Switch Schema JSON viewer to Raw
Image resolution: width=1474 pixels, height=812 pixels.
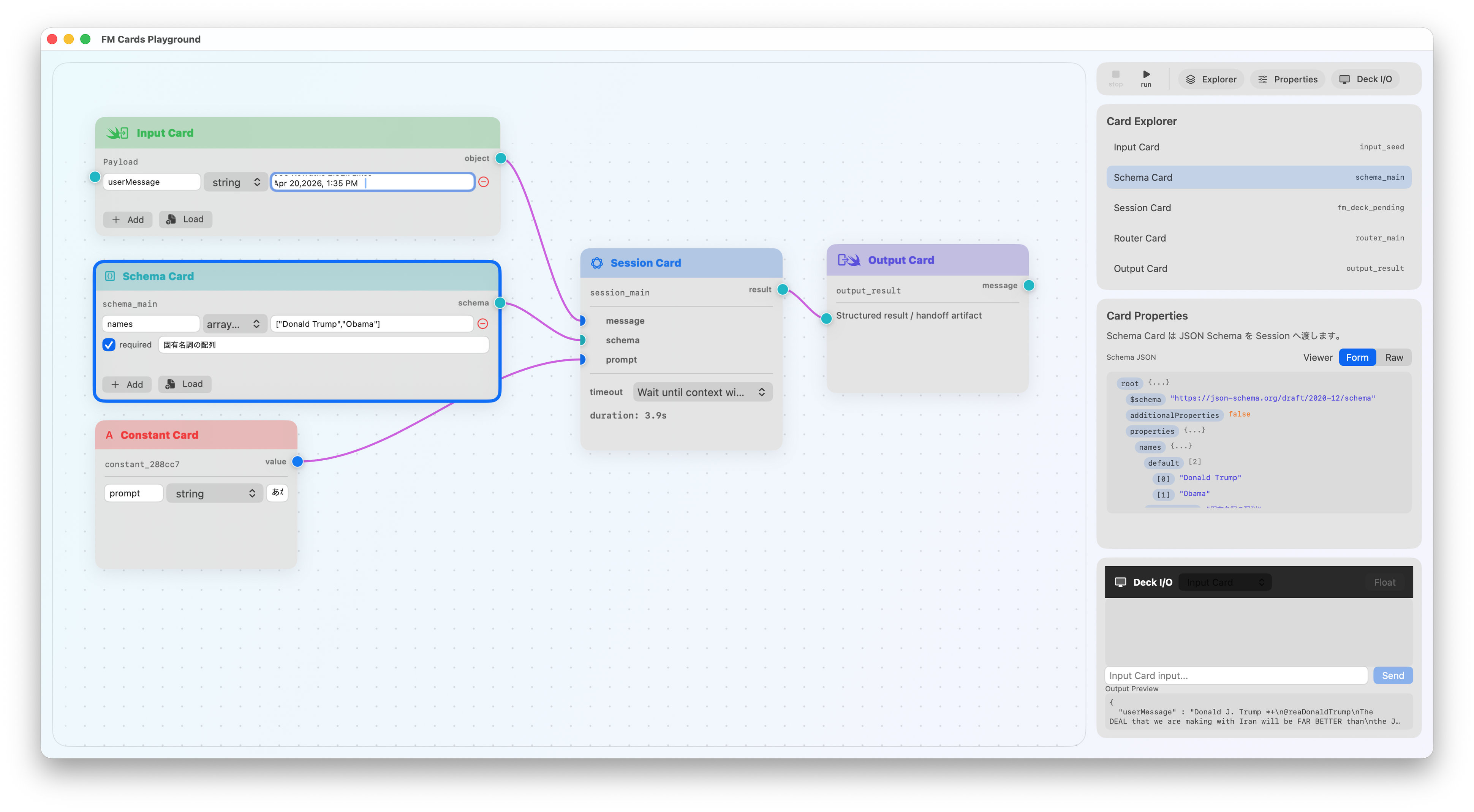[1393, 358]
